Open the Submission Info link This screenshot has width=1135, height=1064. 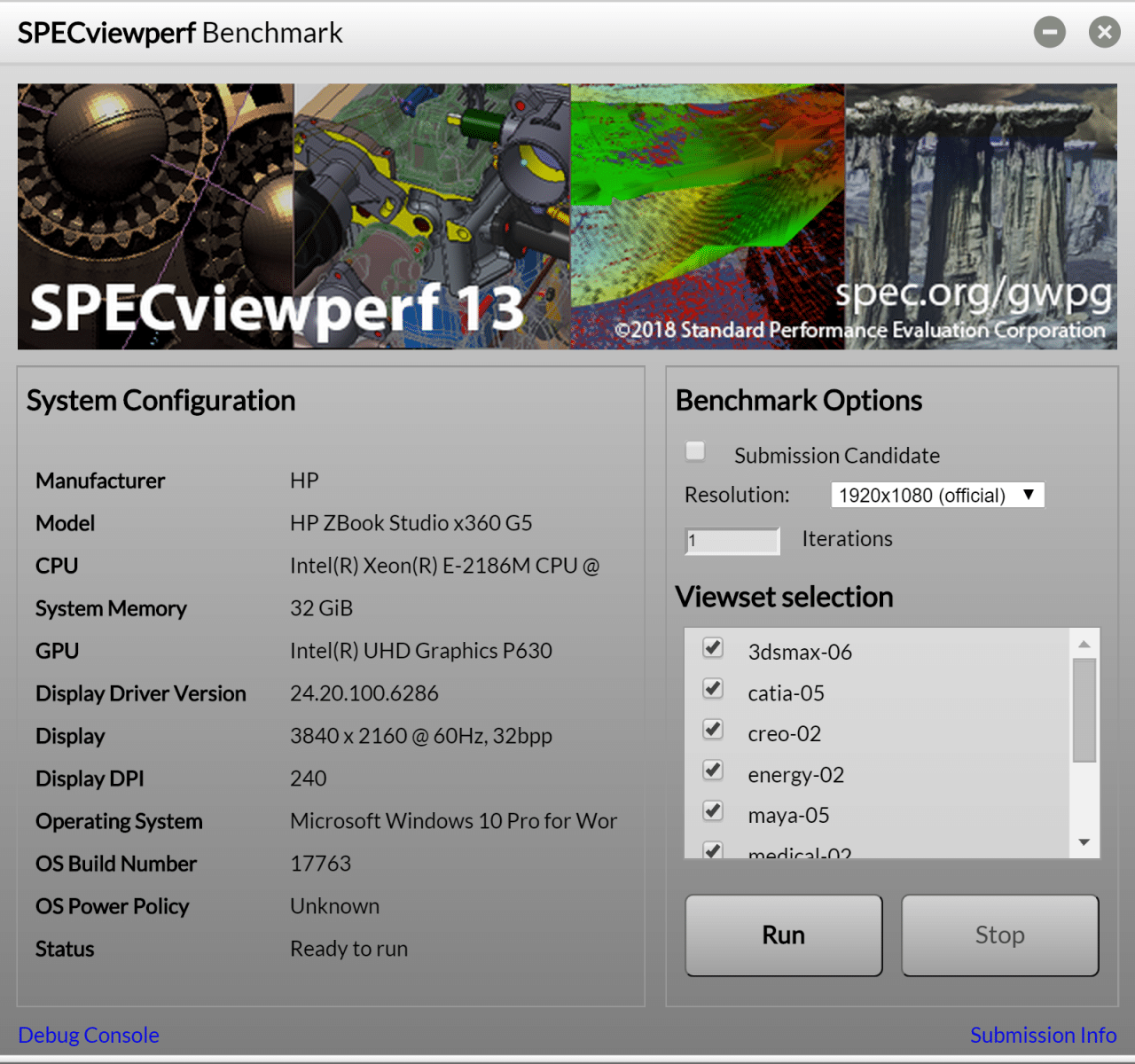click(x=1043, y=1035)
